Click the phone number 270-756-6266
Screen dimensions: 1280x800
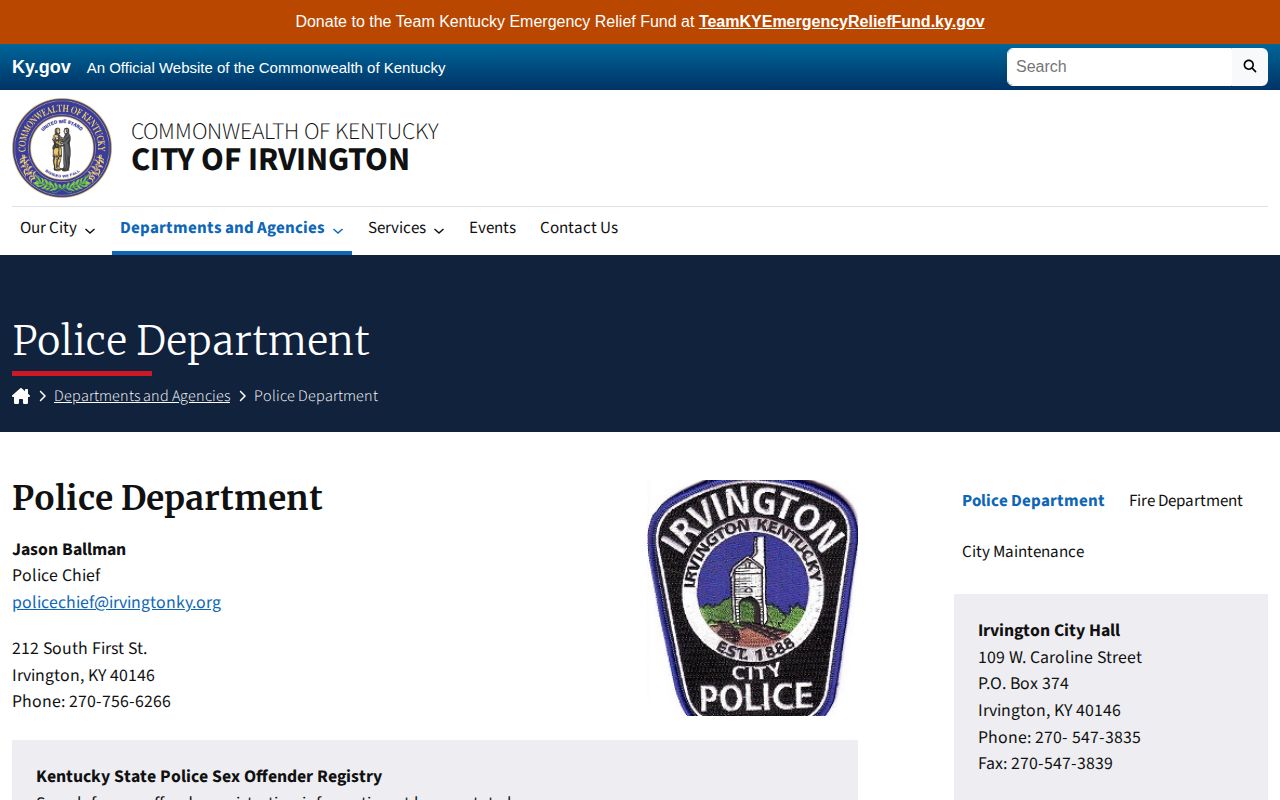point(120,701)
